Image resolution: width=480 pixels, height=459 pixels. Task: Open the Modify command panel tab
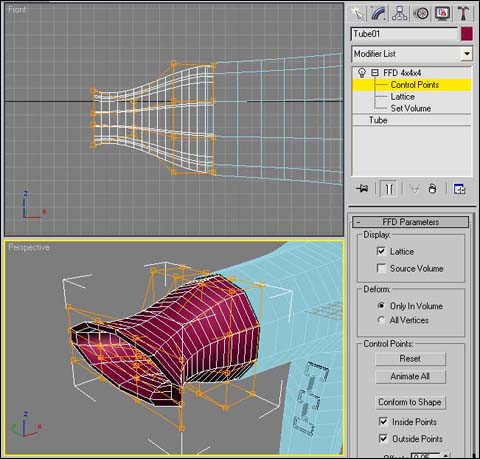click(x=378, y=14)
